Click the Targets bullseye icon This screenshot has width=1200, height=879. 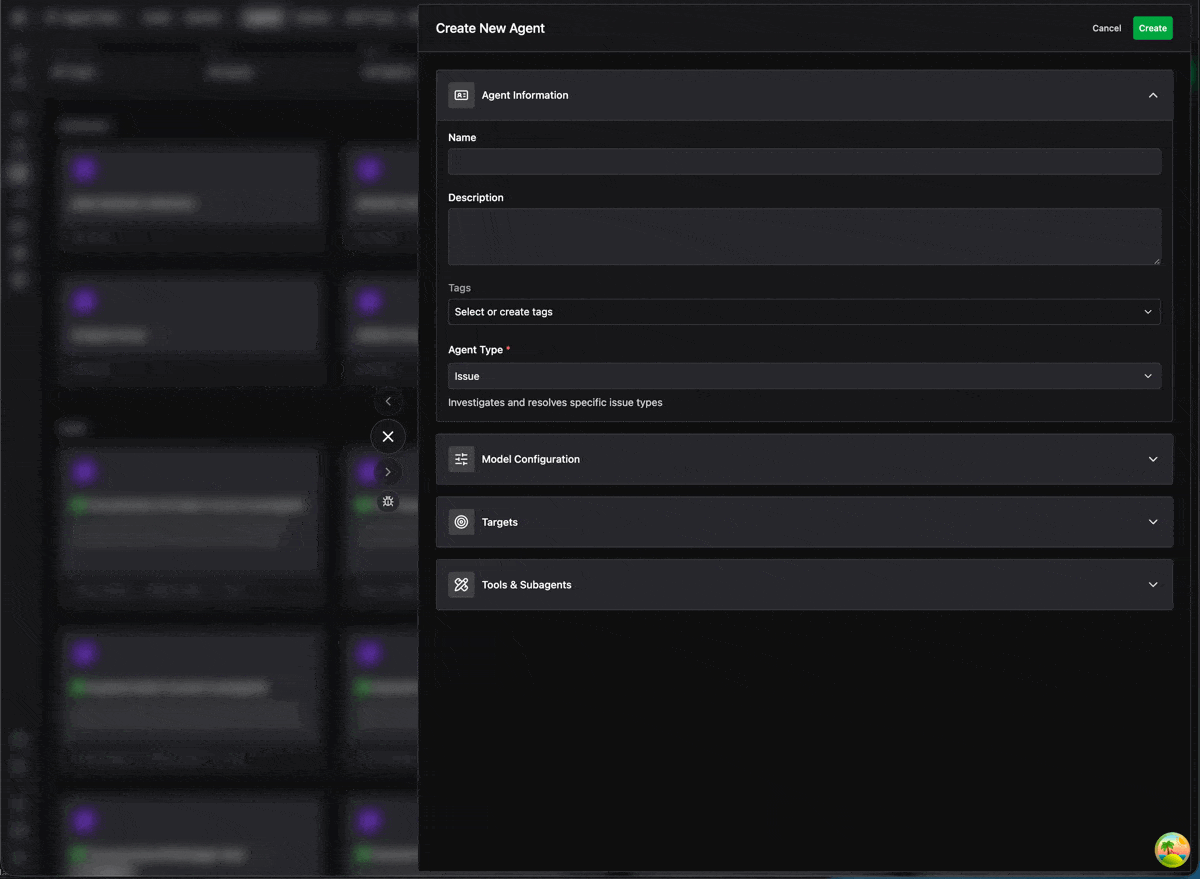[x=461, y=522]
